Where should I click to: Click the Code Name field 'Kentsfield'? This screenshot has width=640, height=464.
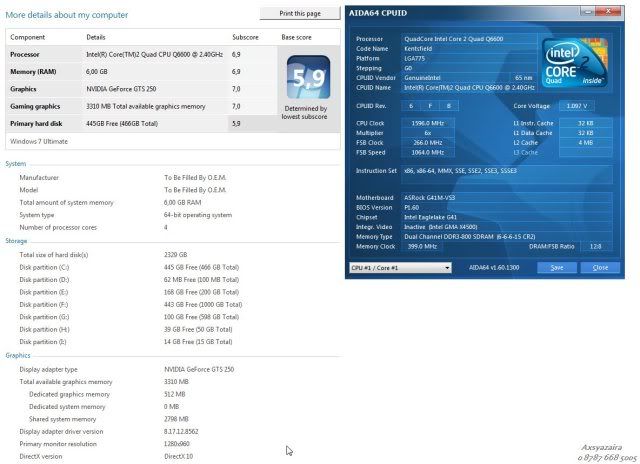[469, 49]
